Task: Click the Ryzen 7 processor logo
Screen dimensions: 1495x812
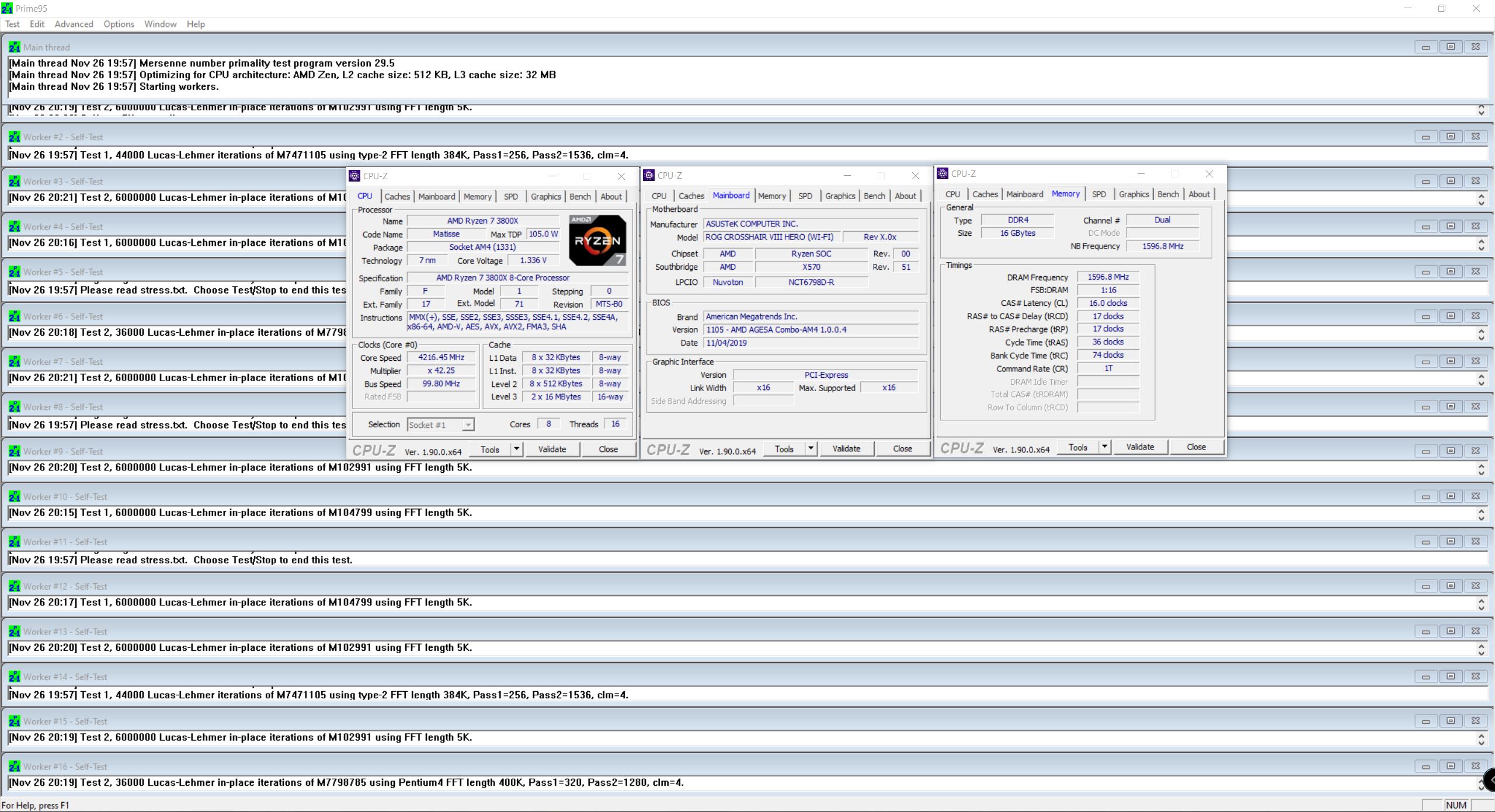Action: [x=597, y=240]
